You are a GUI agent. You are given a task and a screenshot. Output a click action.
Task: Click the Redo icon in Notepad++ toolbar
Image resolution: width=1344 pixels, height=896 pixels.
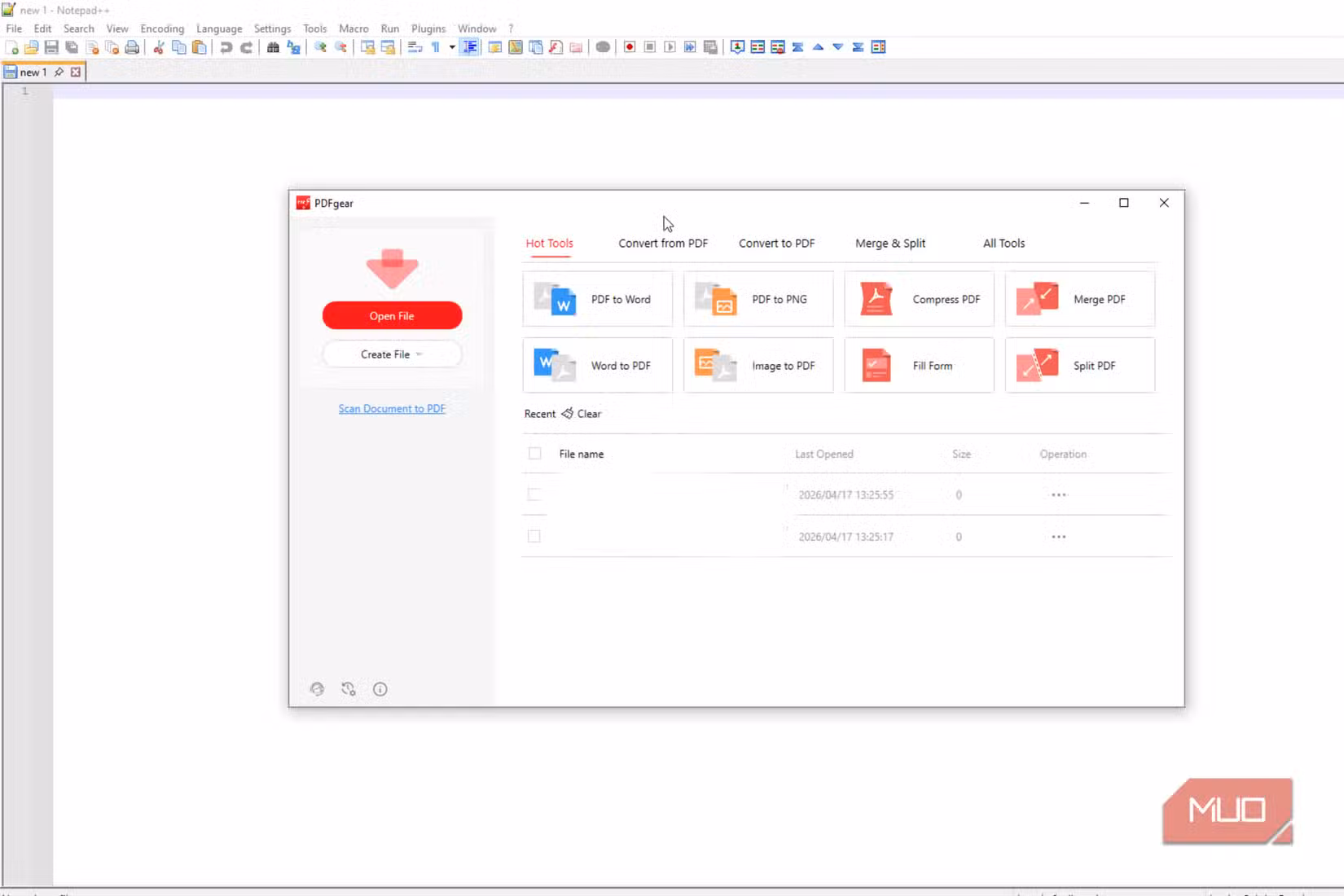(246, 47)
